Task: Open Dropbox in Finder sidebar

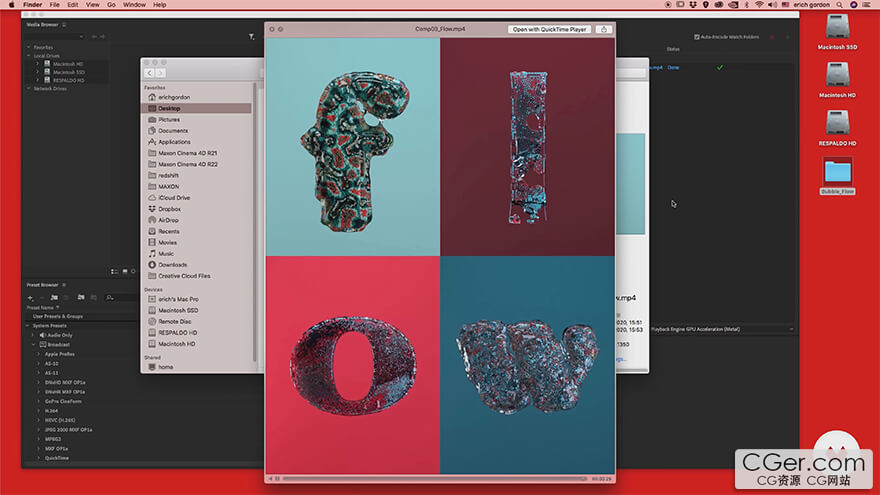Action: tap(168, 209)
